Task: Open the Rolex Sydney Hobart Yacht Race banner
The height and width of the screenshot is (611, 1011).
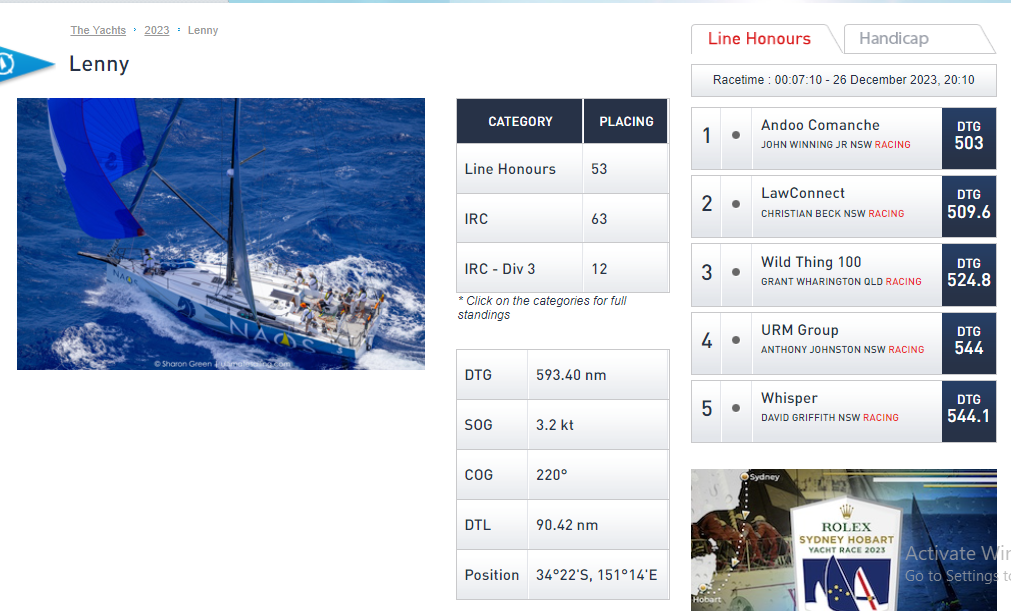Action: pos(844,540)
